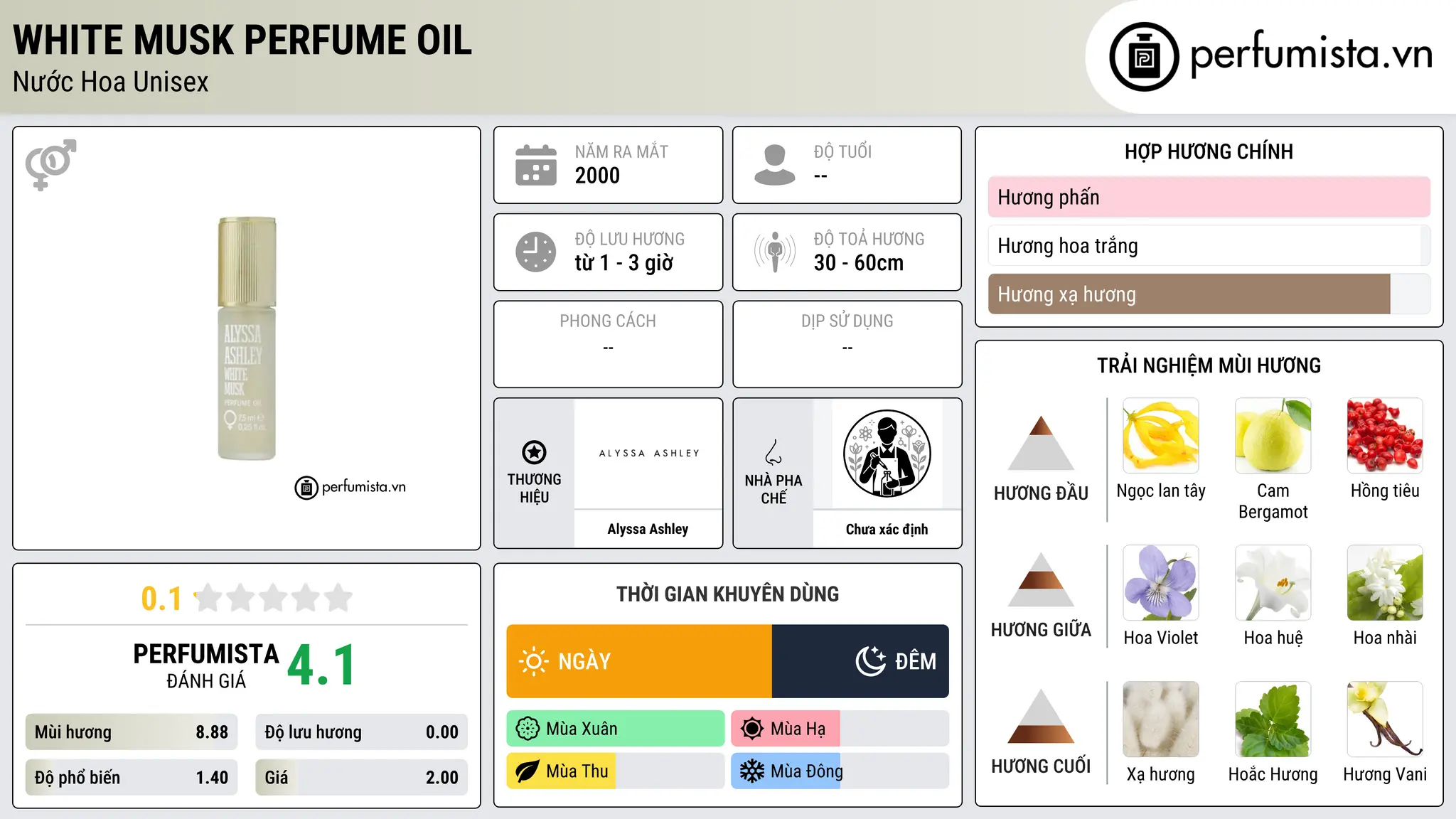Click the Giá score 2.00
The height and width of the screenshot is (819, 1456).
tap(442, 778)
